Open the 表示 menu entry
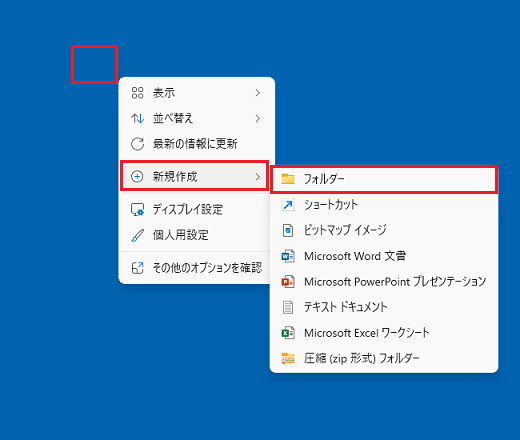 [x=197, y=93]
